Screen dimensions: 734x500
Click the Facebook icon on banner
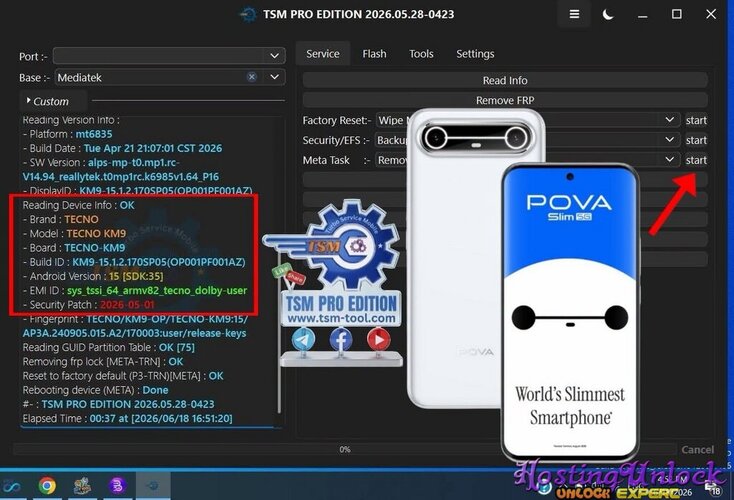pyautogui.click(x=341, y=339)
